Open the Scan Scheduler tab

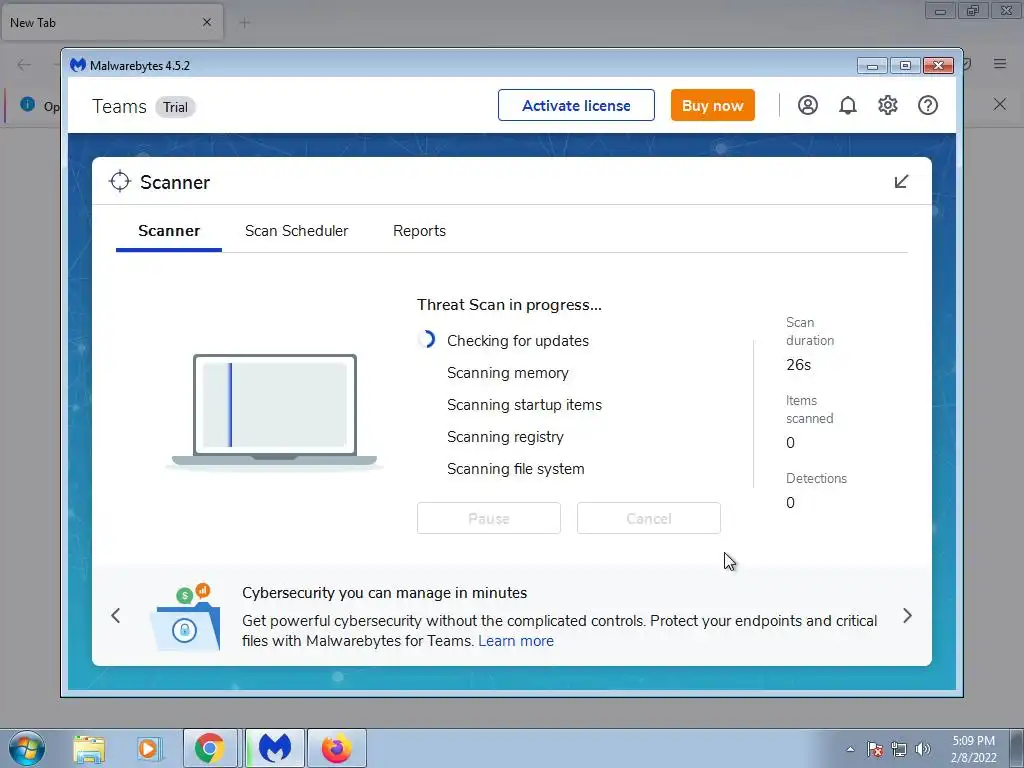(296, 231)
